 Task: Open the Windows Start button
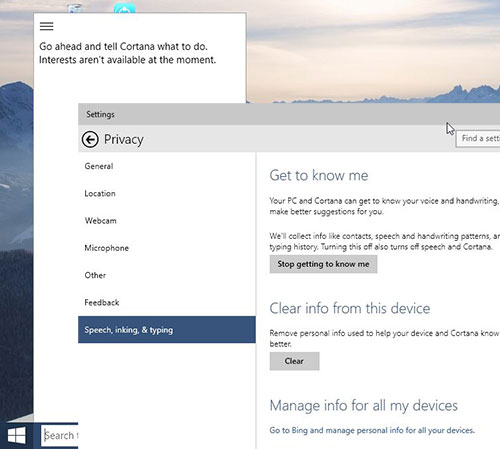pyautogui.click(x=17, y=436)
